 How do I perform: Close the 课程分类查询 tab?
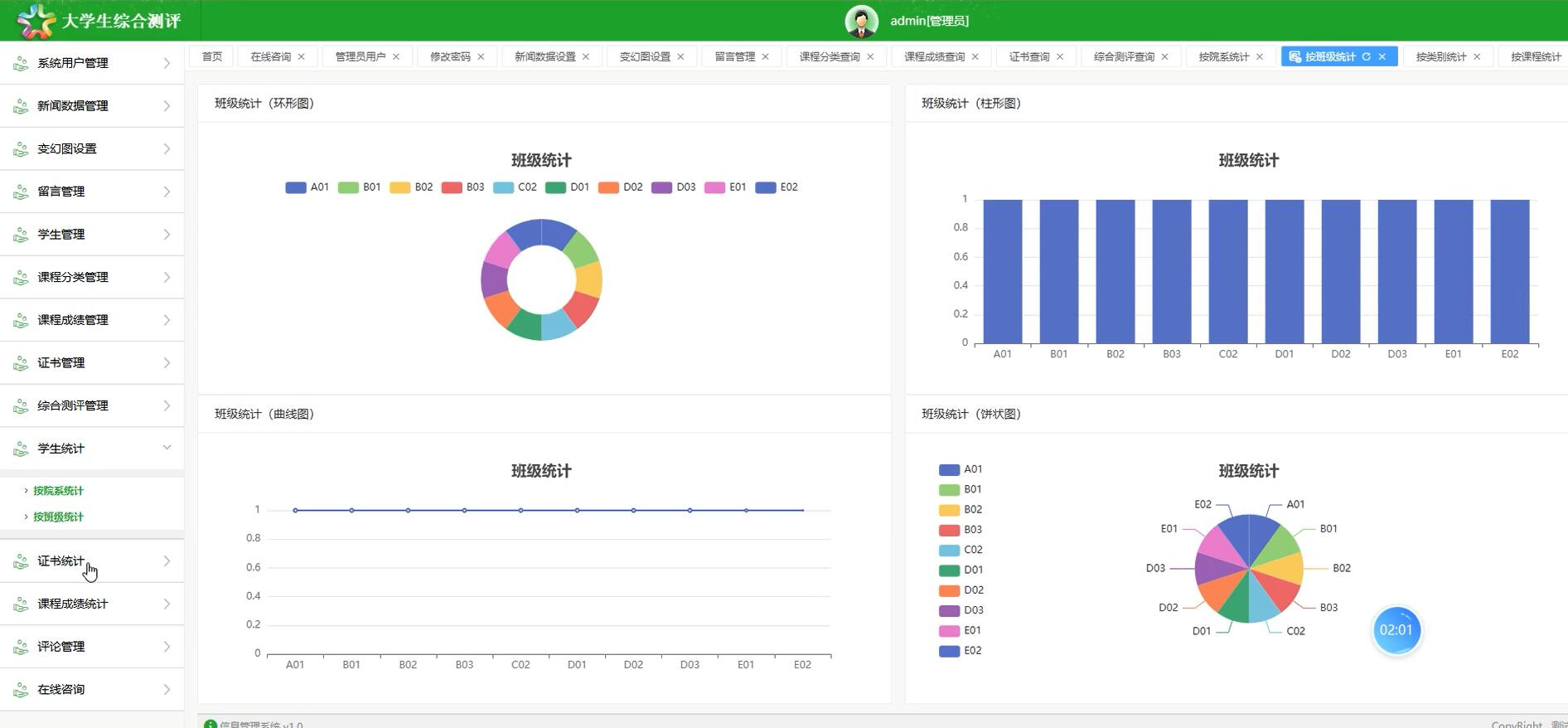(870, 56)
